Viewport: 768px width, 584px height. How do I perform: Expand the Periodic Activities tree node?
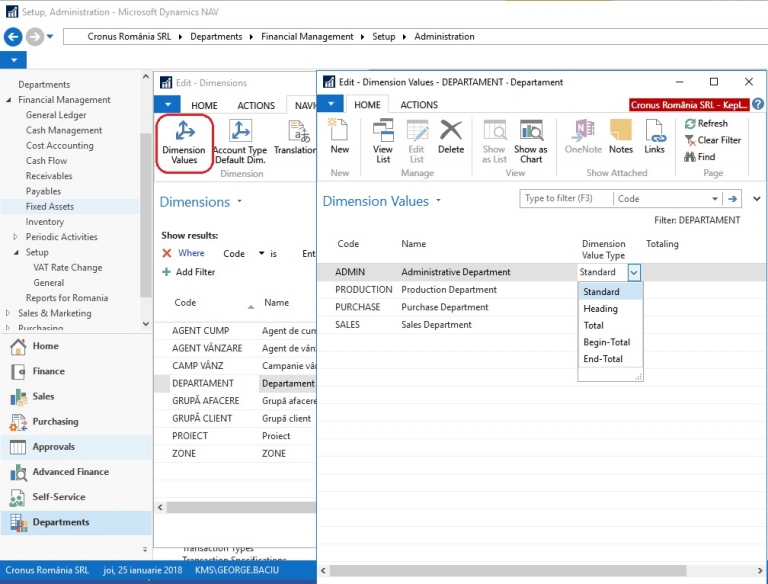pos(15,237)
